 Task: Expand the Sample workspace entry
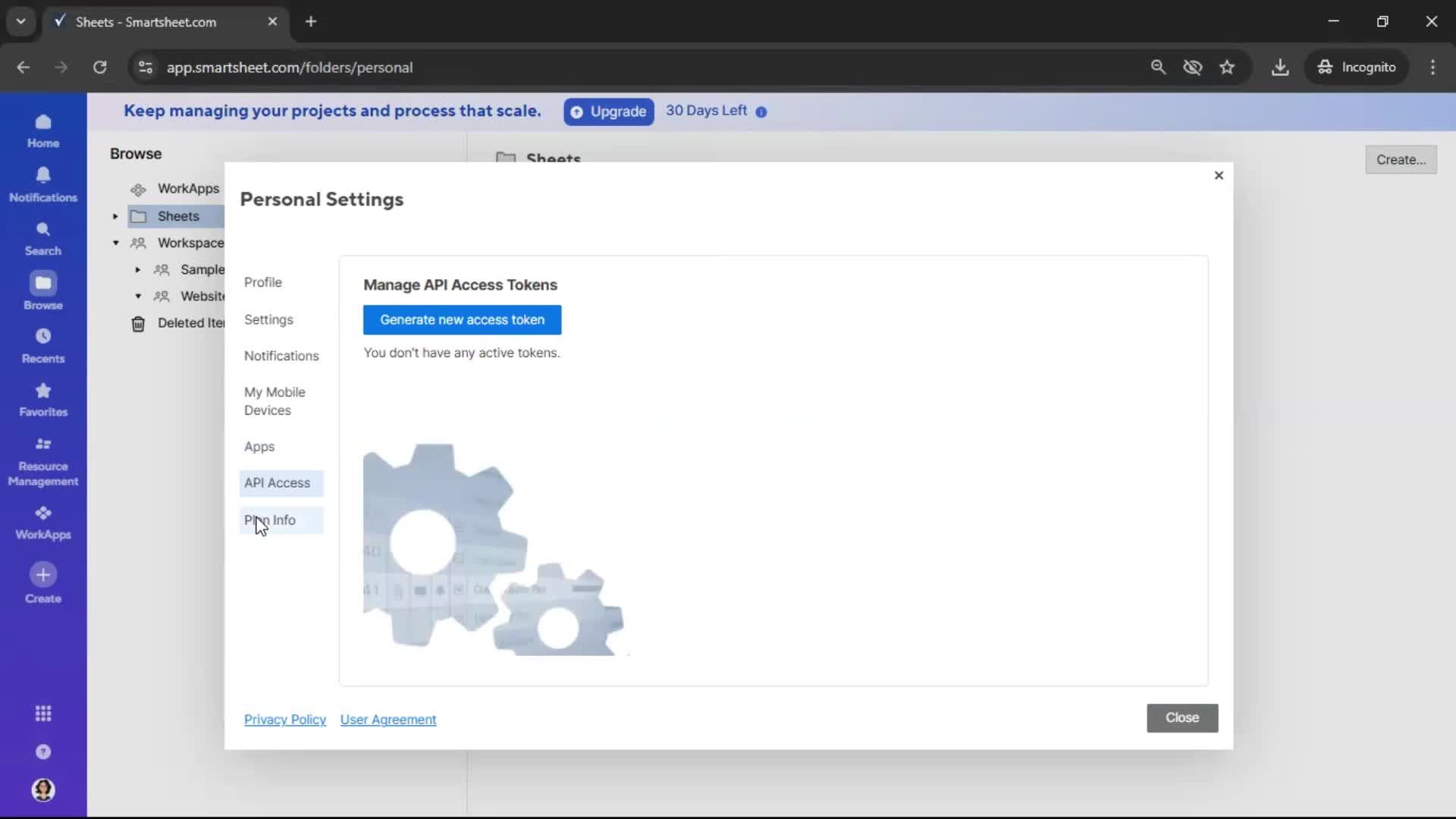[137, 269]
